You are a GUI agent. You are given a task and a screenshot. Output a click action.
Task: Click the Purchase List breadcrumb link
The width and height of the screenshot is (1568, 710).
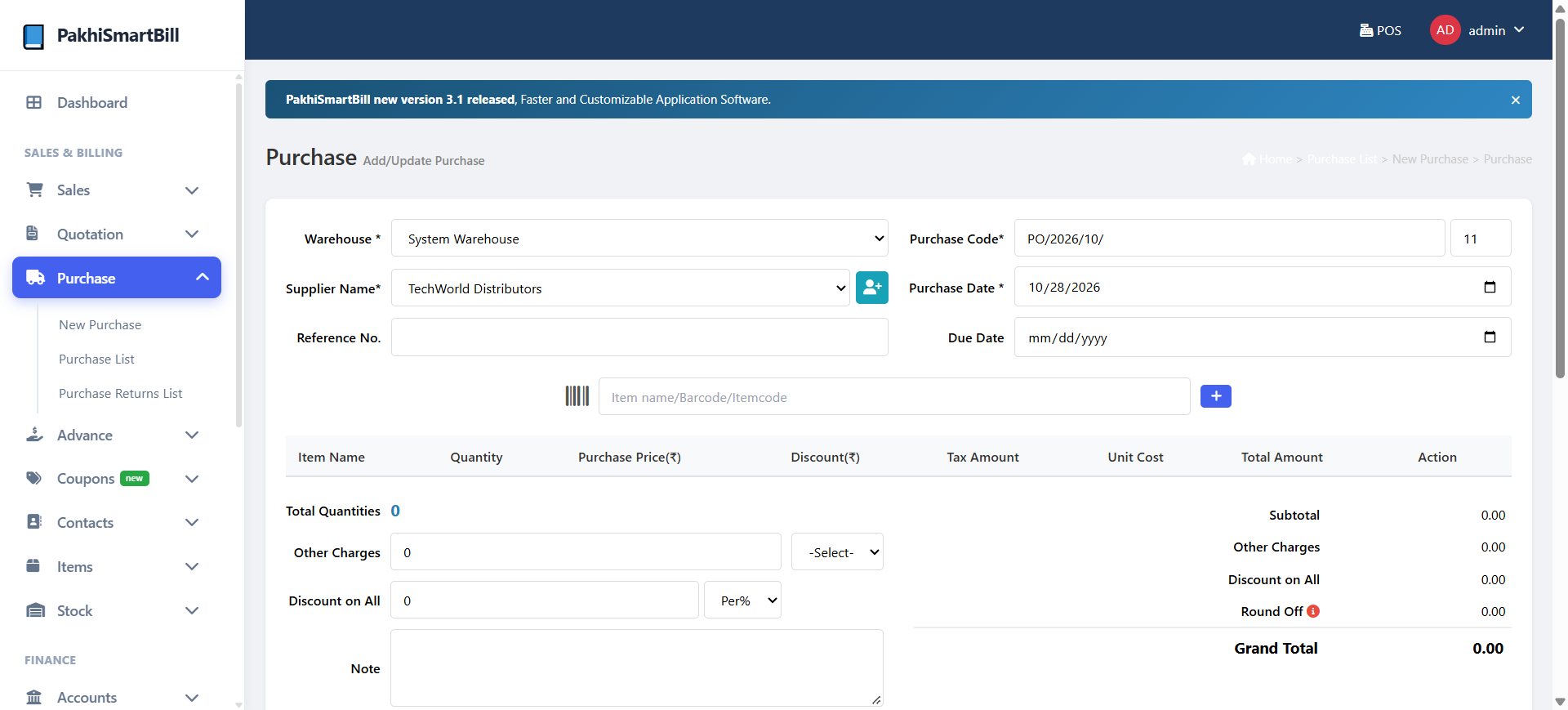[x=1343, y=159]
